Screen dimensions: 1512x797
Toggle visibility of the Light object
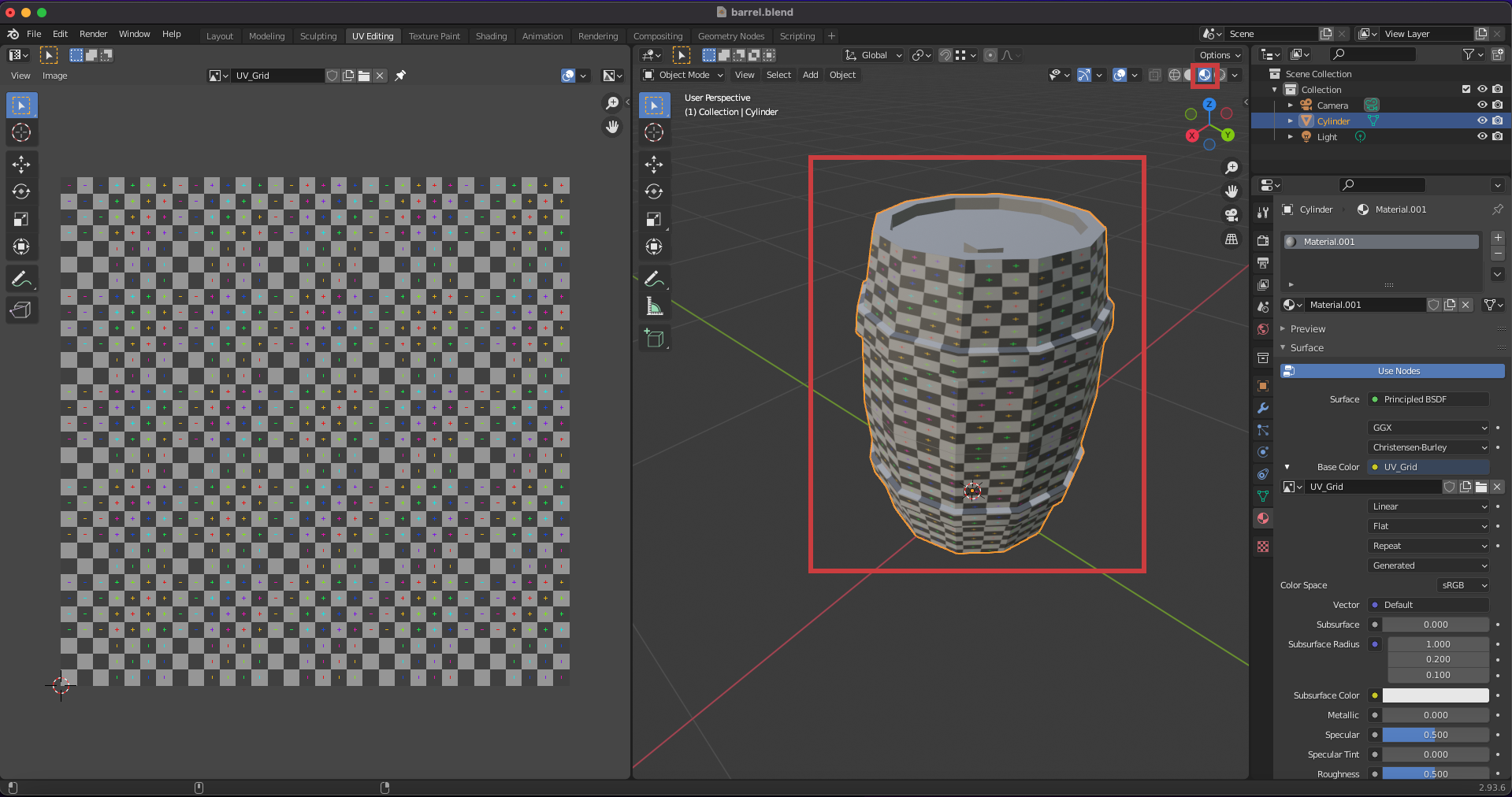pyautogui.click(x=1481, y=136)
